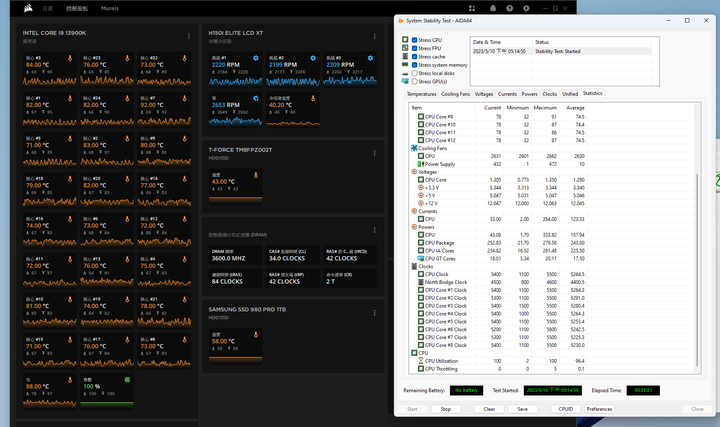Click pump icon on the 2653 RPM card

tap(256, 98)
